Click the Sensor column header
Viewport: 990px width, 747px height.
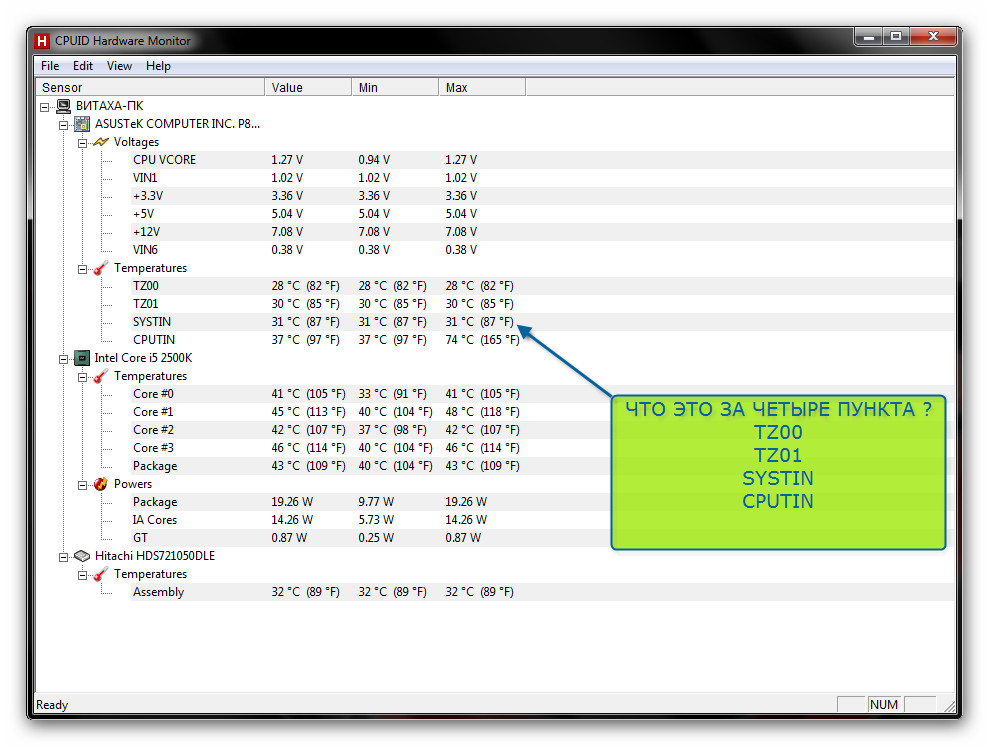coord(150,88)
